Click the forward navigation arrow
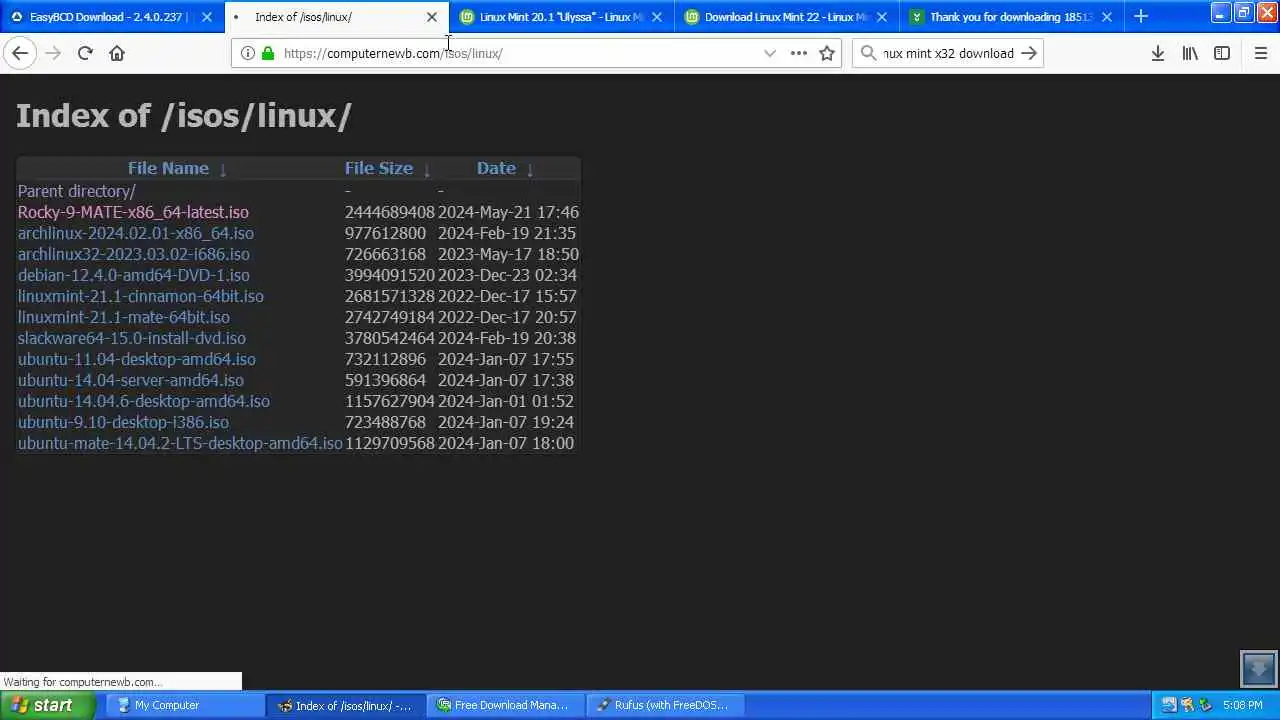 pyautogui.click(x=53, y=53)
